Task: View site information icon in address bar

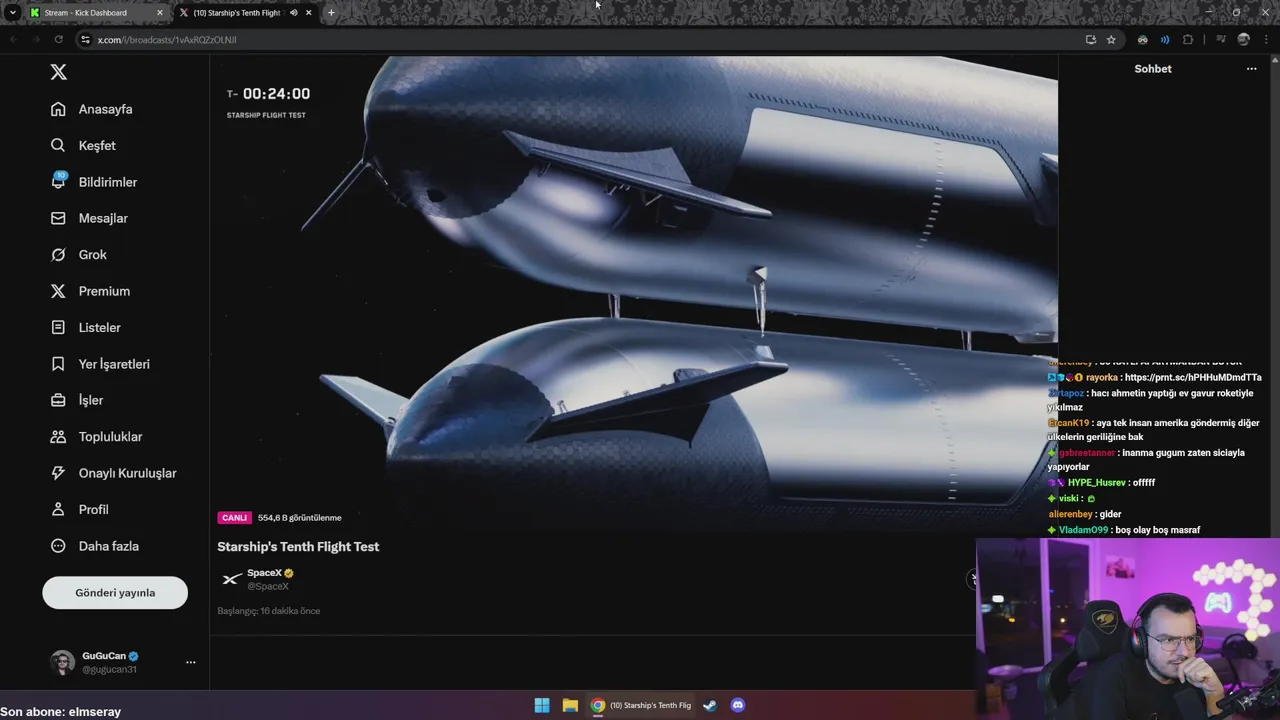Action: pyautogui.click(x=85, y=40)
